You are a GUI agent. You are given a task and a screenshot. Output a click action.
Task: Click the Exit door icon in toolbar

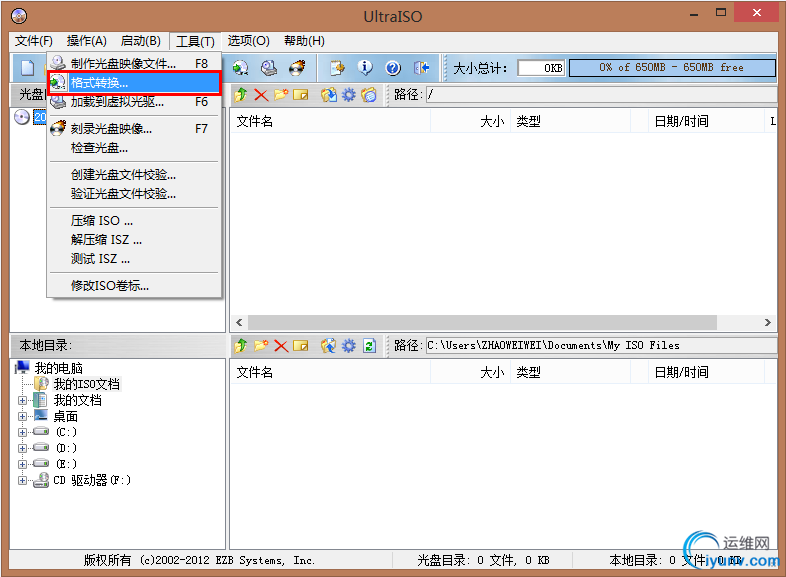(x=422, y=68)
